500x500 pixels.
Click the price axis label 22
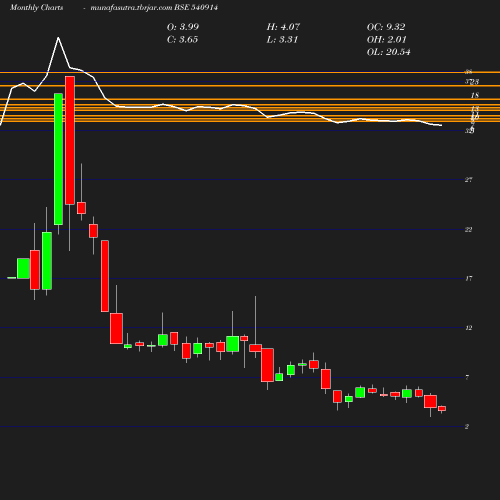tap(469, 229)
